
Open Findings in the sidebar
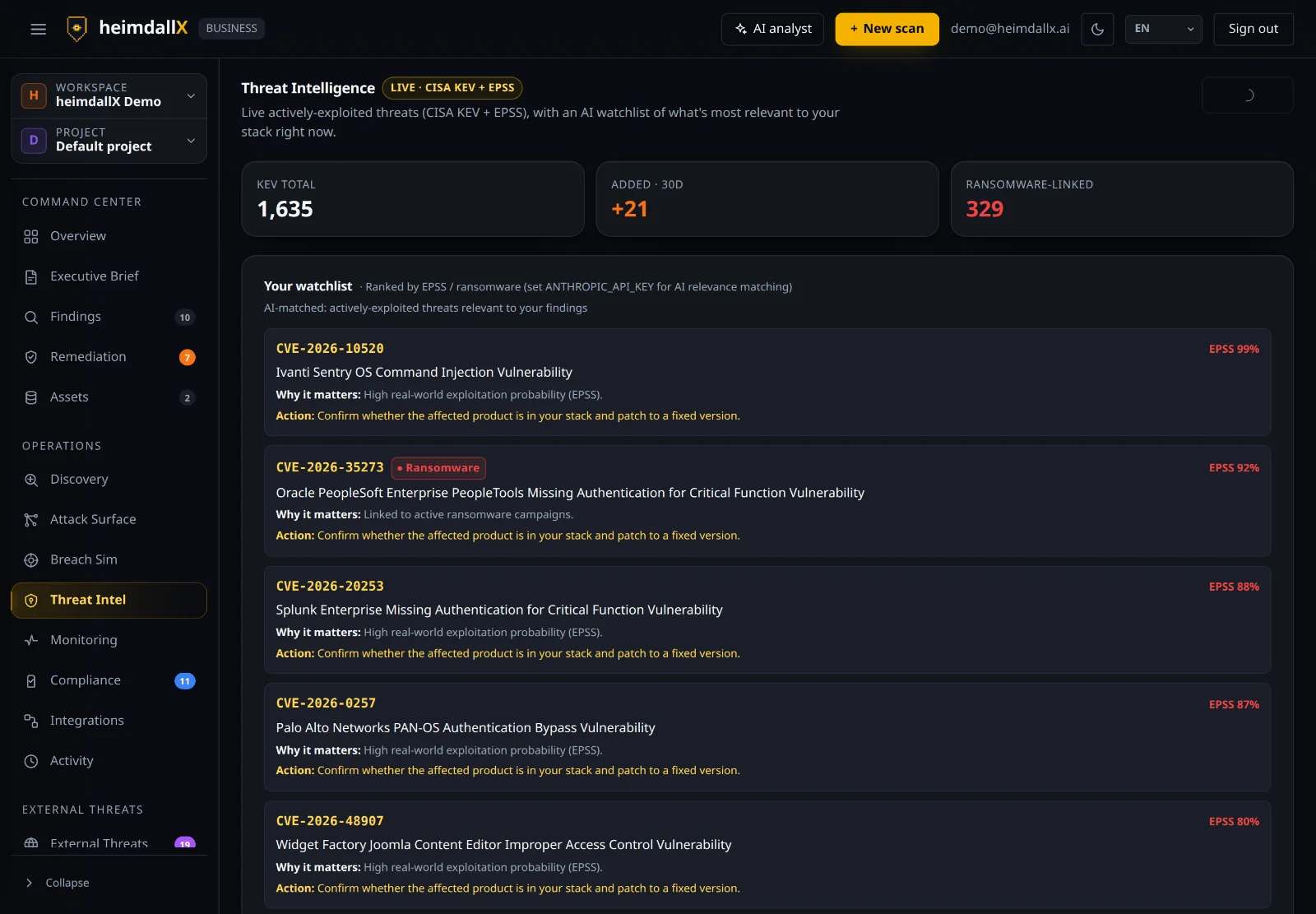[109, 317]
